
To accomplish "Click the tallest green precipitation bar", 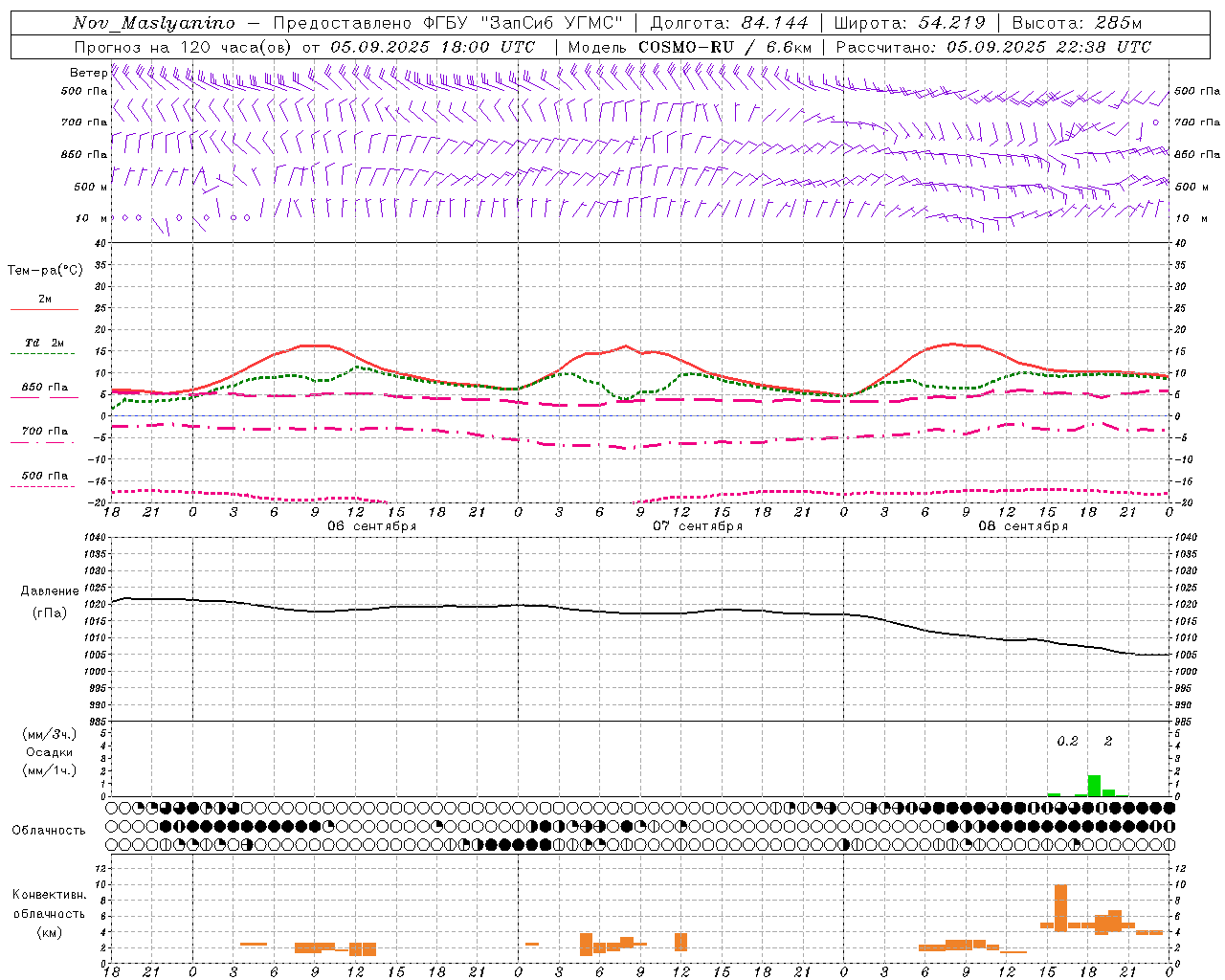I will click(1094, 785).
